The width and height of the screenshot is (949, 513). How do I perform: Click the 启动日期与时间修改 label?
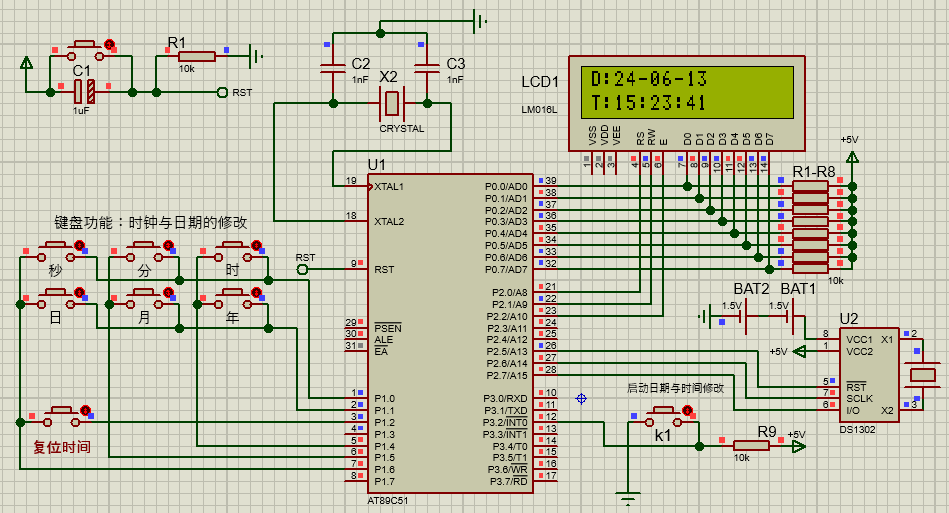[675, 388]
